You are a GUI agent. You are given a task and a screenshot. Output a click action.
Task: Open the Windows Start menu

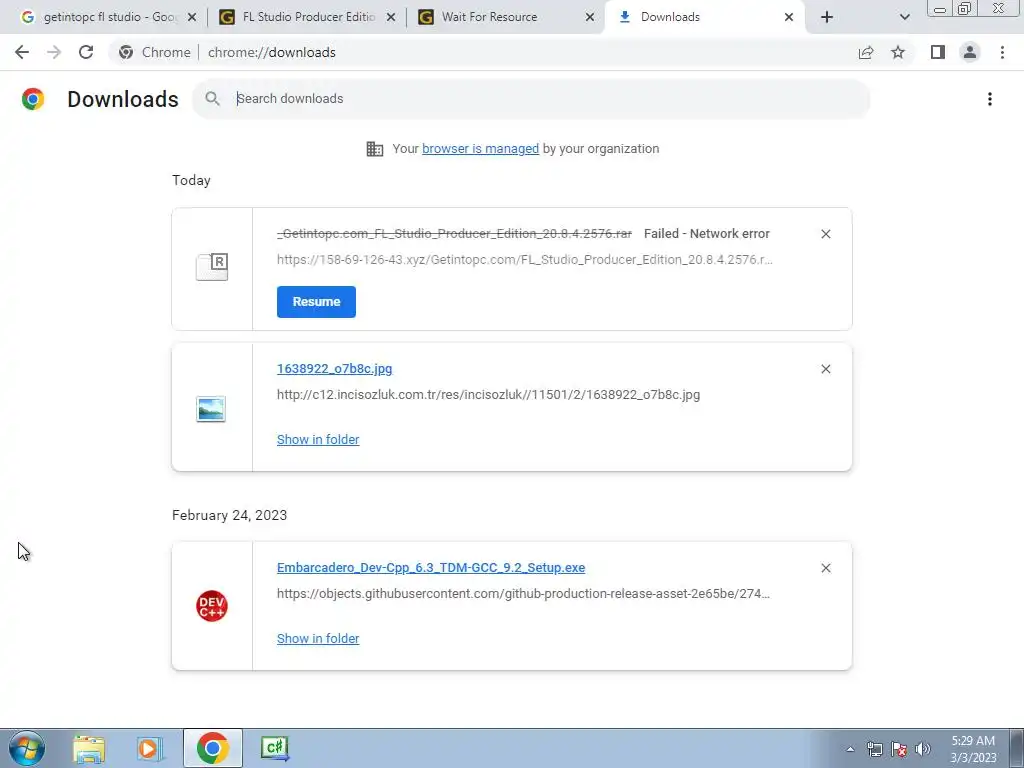[x=26, y=748]
